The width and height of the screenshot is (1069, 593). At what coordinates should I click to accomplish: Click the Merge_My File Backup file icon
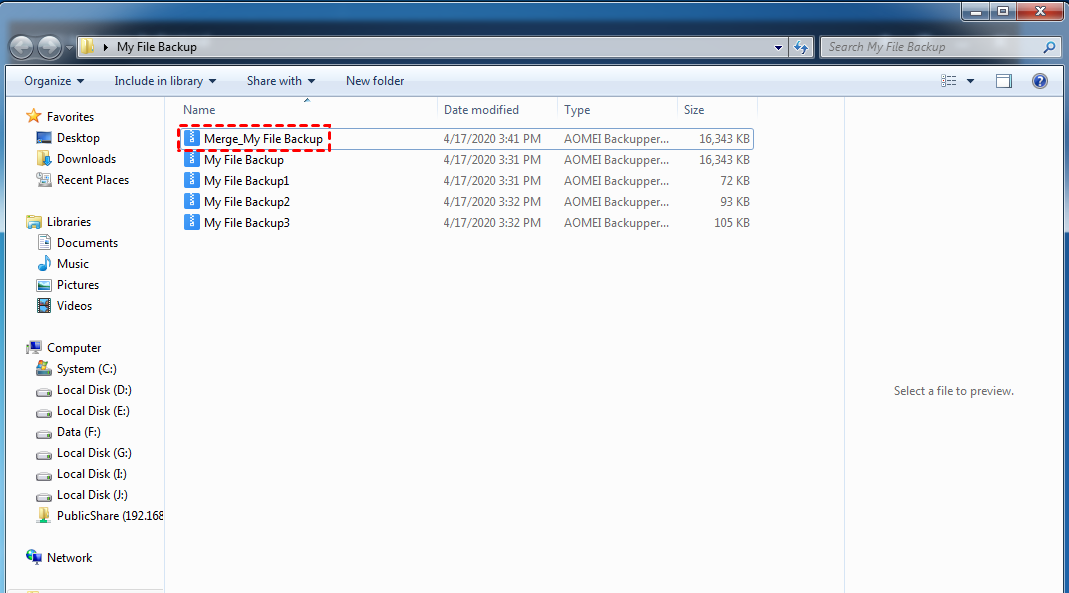tap(192, 138)
